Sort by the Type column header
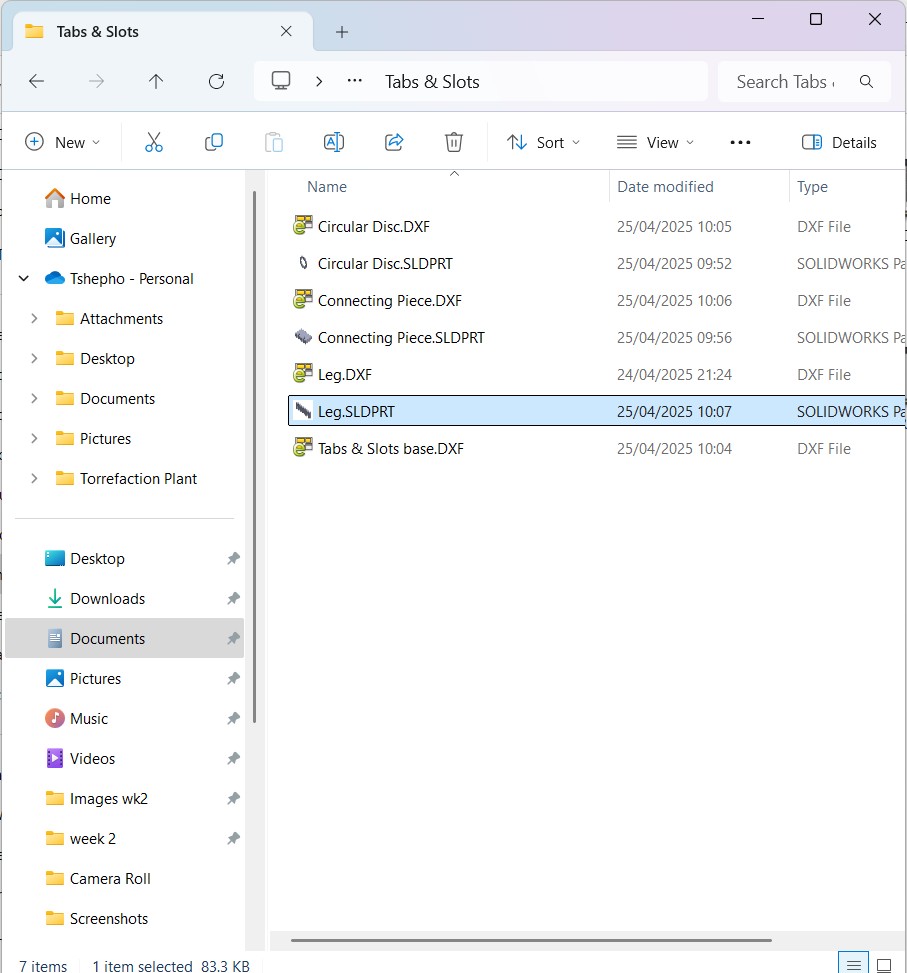Viewport: 907px width, 973px height. [x=812, y=187]
